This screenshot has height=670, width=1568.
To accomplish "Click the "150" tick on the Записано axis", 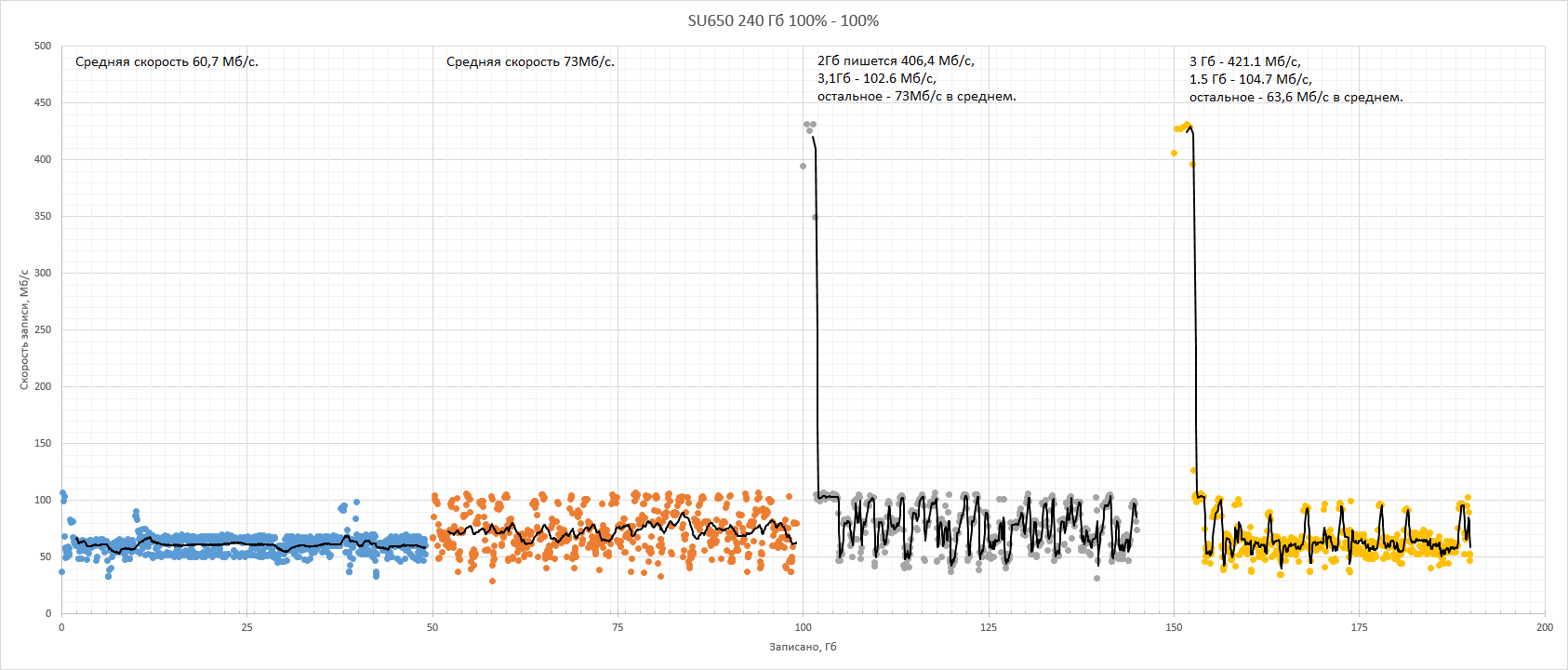I will [1174, 627].
